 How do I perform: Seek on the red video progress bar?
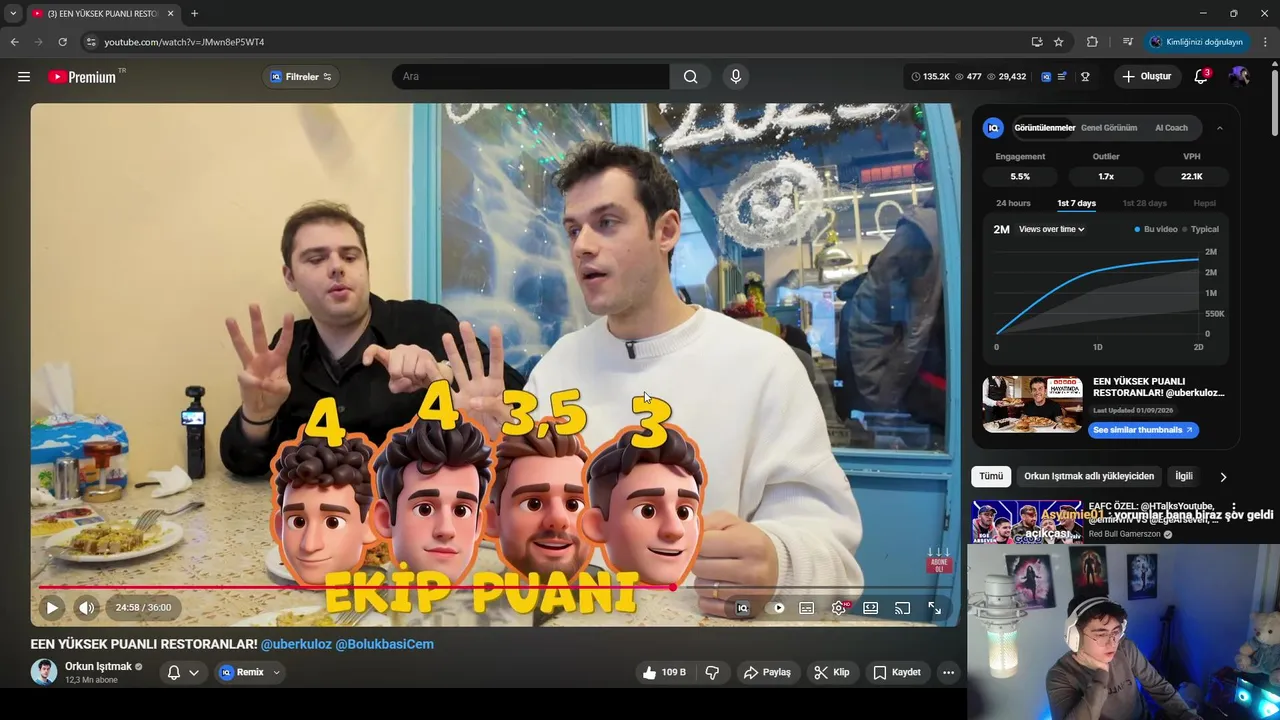coord(495,587)
